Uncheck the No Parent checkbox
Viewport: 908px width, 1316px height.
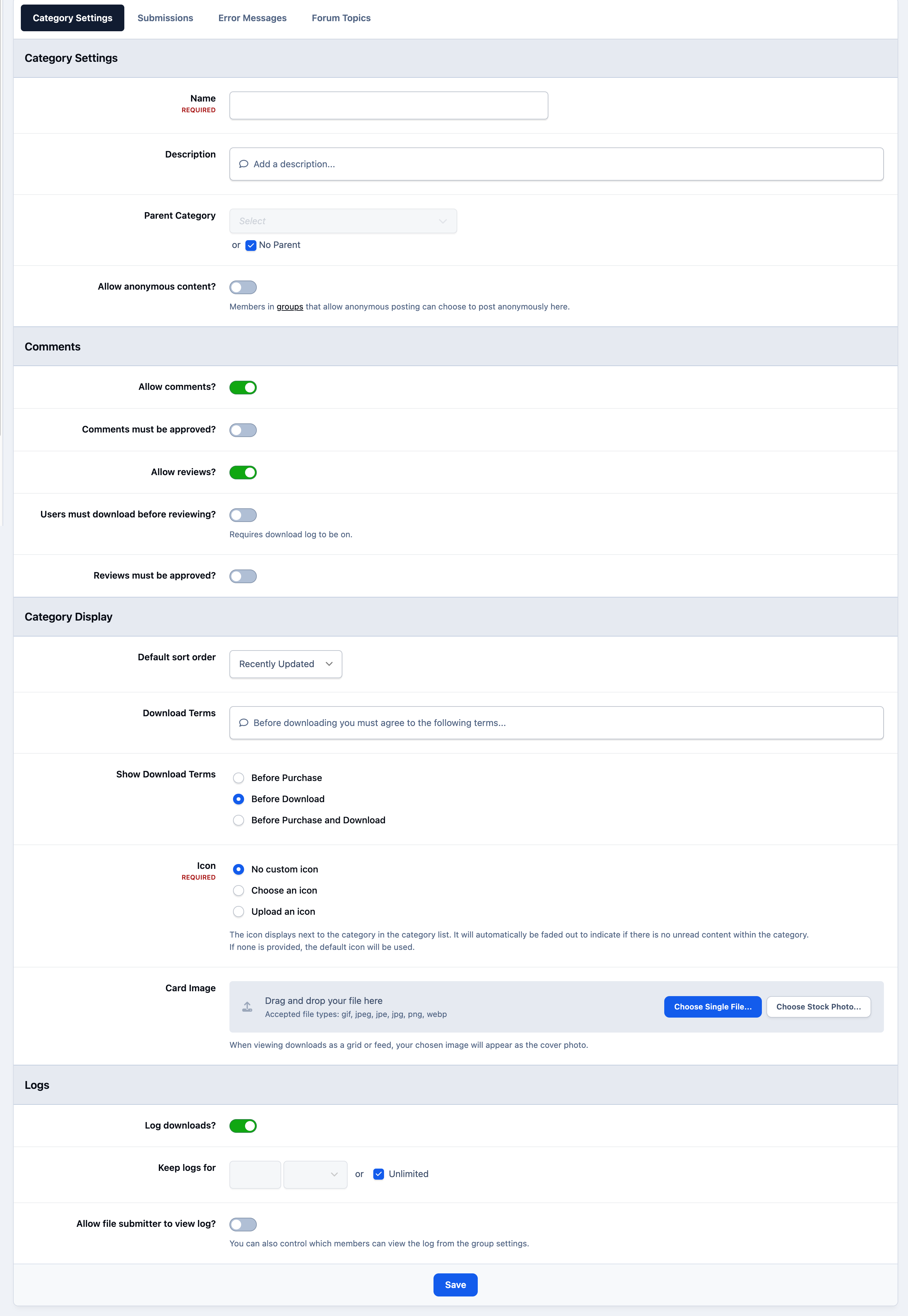251,245
